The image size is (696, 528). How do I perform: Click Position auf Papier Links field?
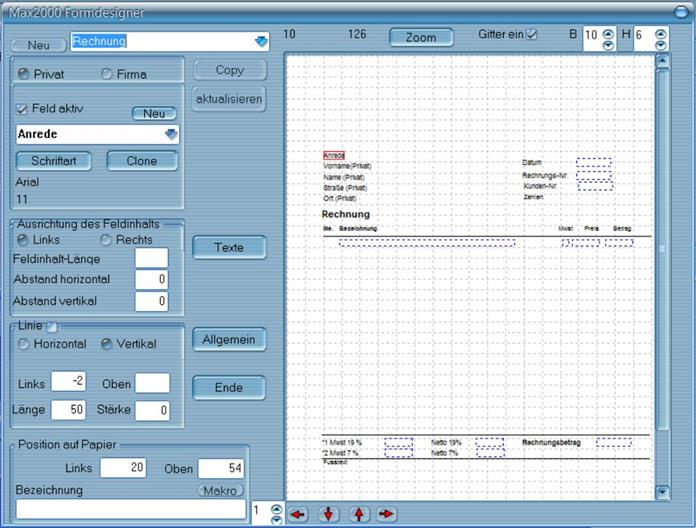click(x=123, y=468)
